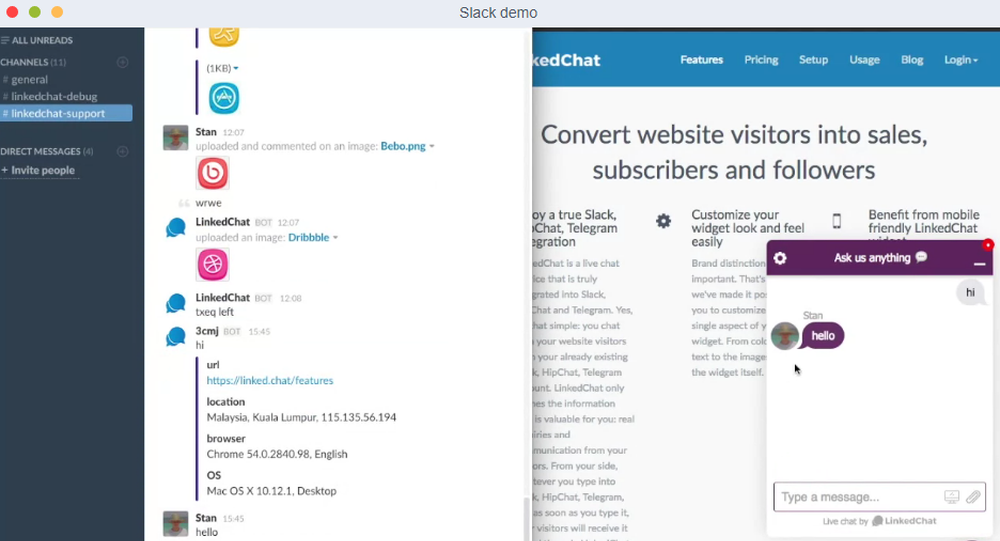Click the Channels section header
This screenshot has width=1000, height=541.
point(33,62)
